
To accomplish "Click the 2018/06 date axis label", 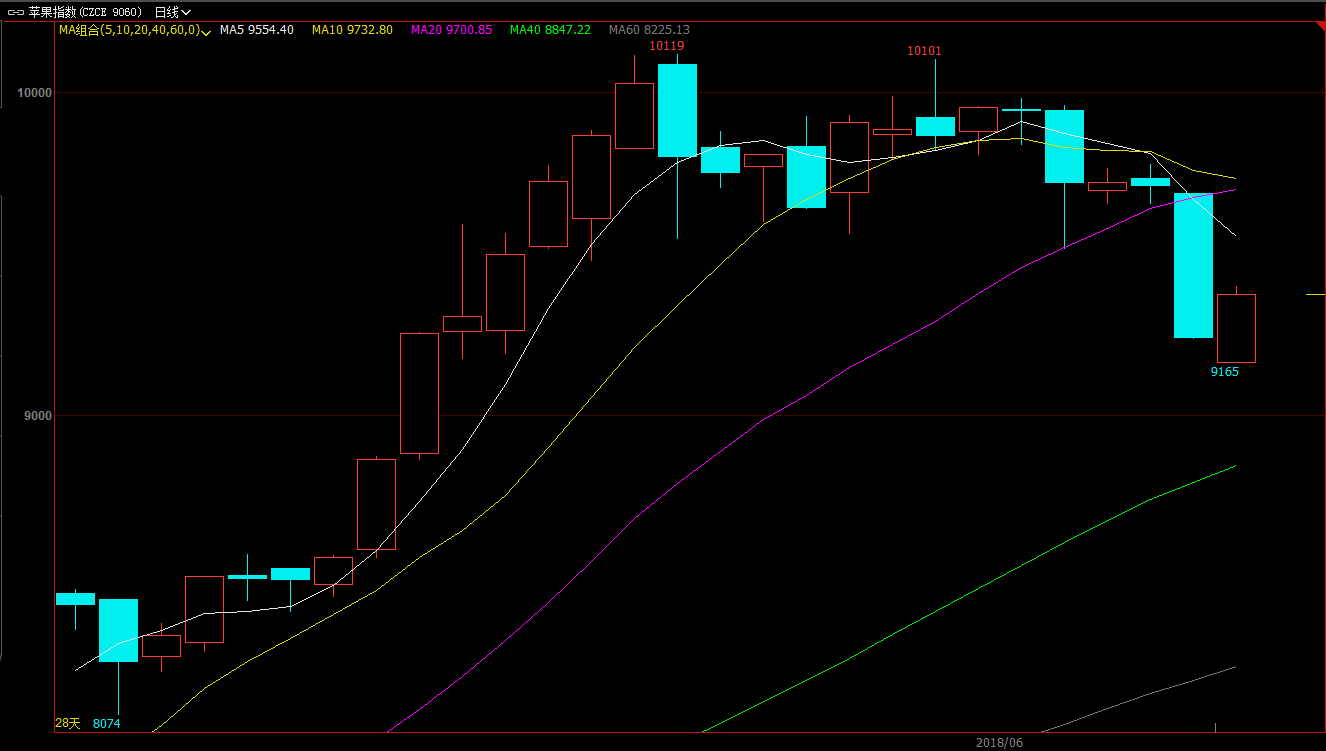I will (x=1000, y=743).
